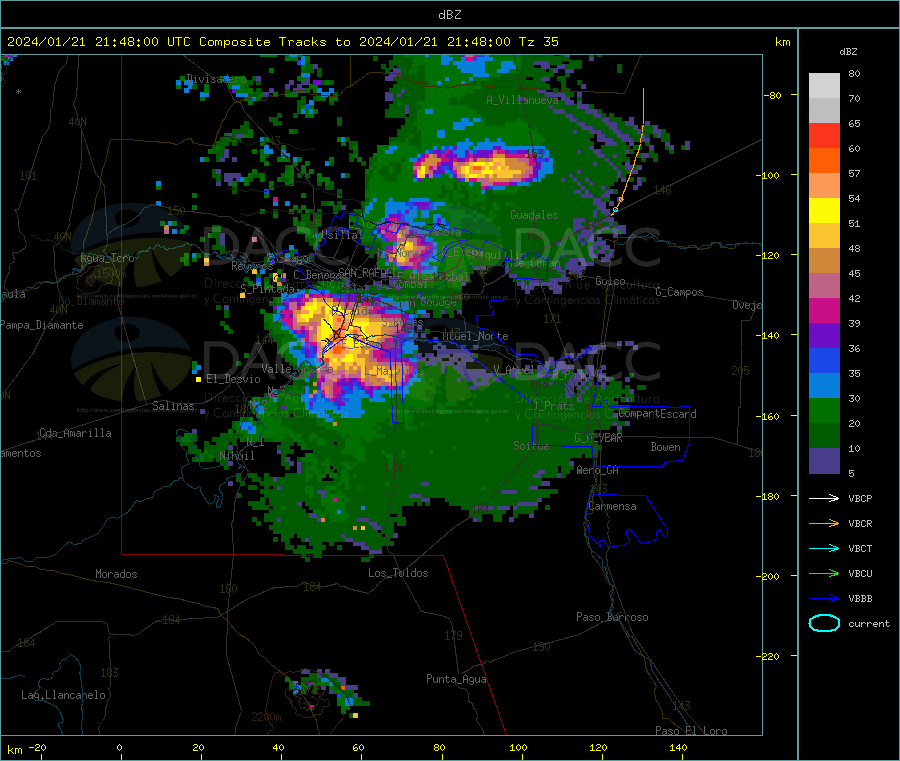Click the 'VBCR' legend label

[860, 523]
